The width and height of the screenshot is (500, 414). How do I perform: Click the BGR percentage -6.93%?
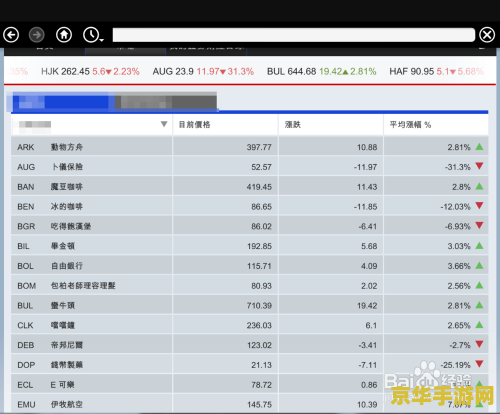click(458, 226)
